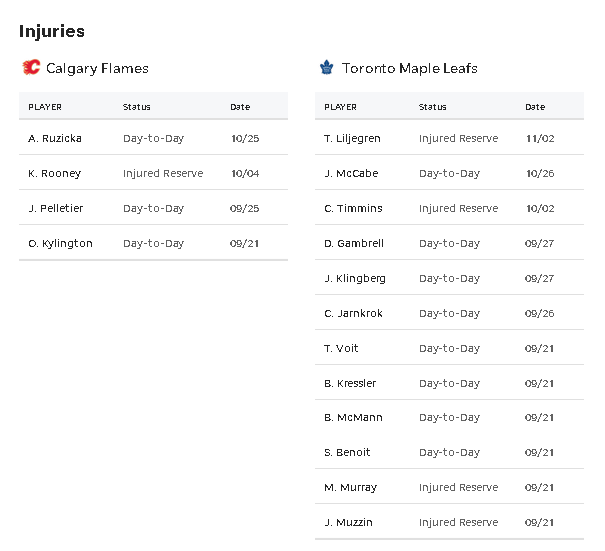The width and height of the screenshot is (605, 551).
Task: Click M. Murray's Injured Reserve status
Action: point(459,488)
